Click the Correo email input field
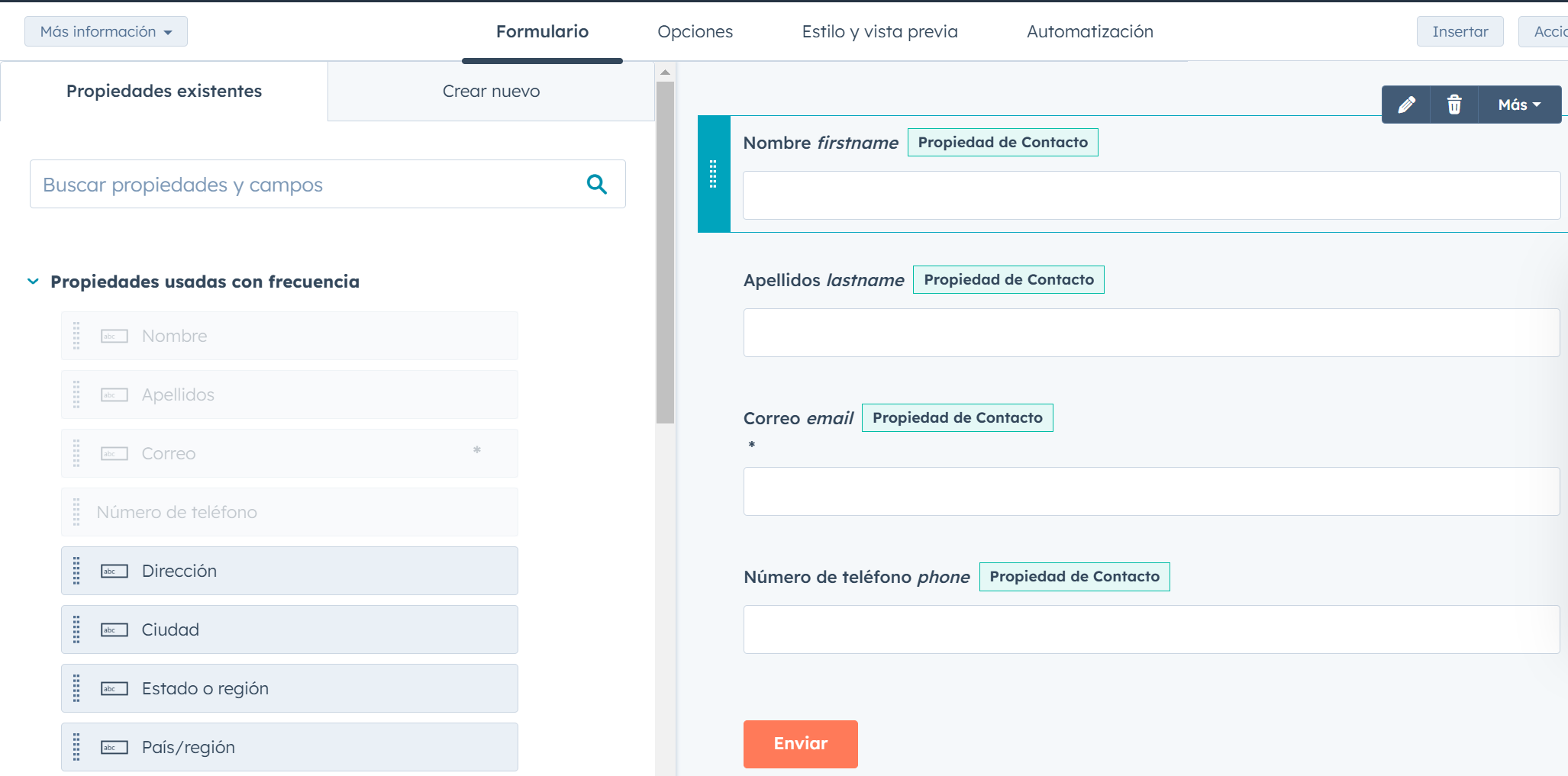 pos(1151,491)
